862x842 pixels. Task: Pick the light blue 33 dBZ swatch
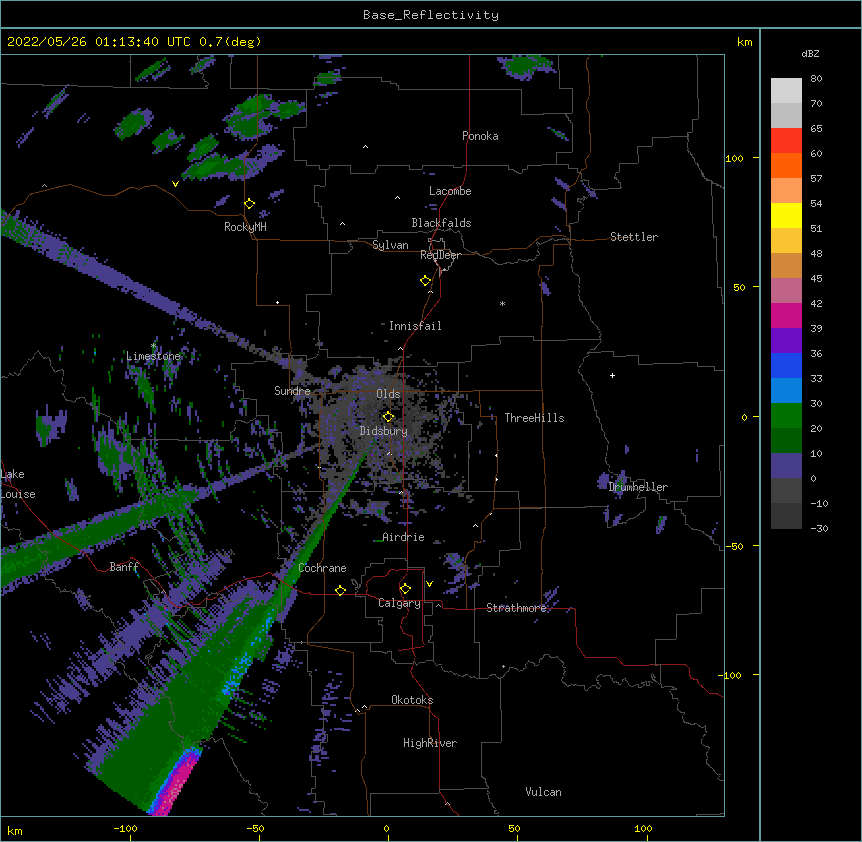point(786,390)
